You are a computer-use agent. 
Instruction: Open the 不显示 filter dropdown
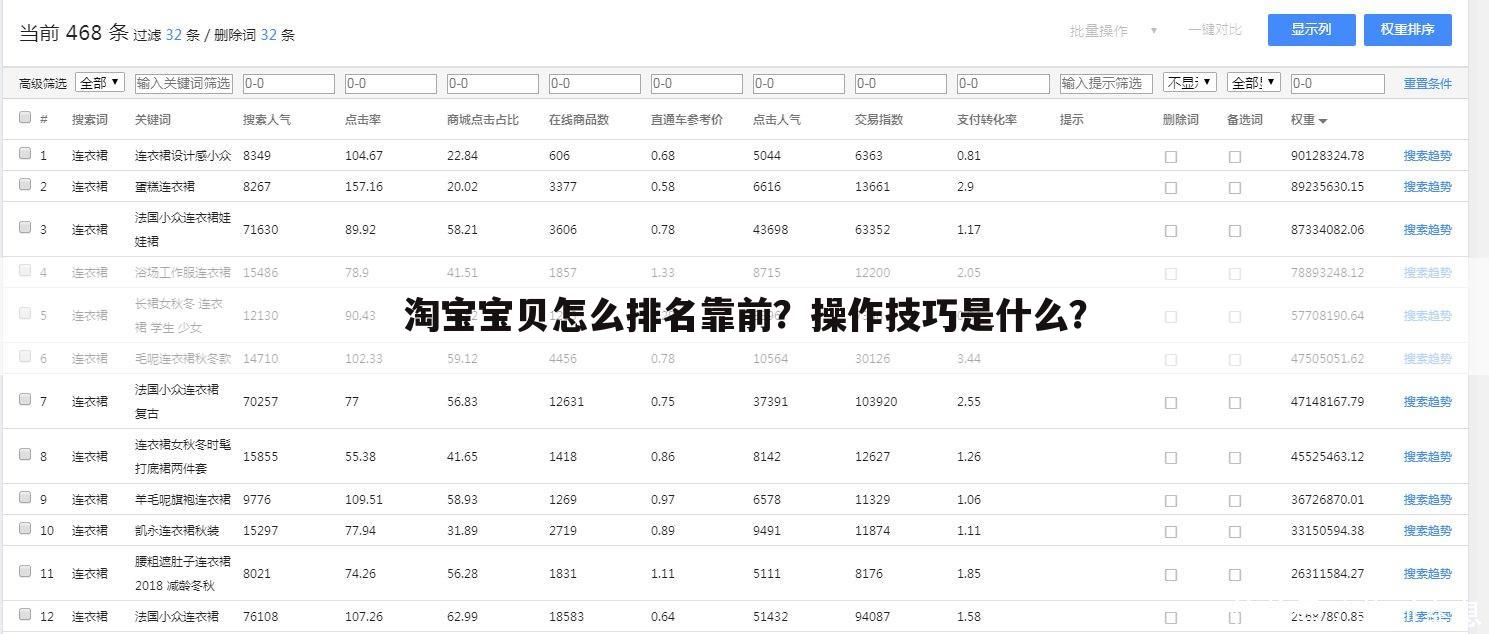[x=1189, y=83]
